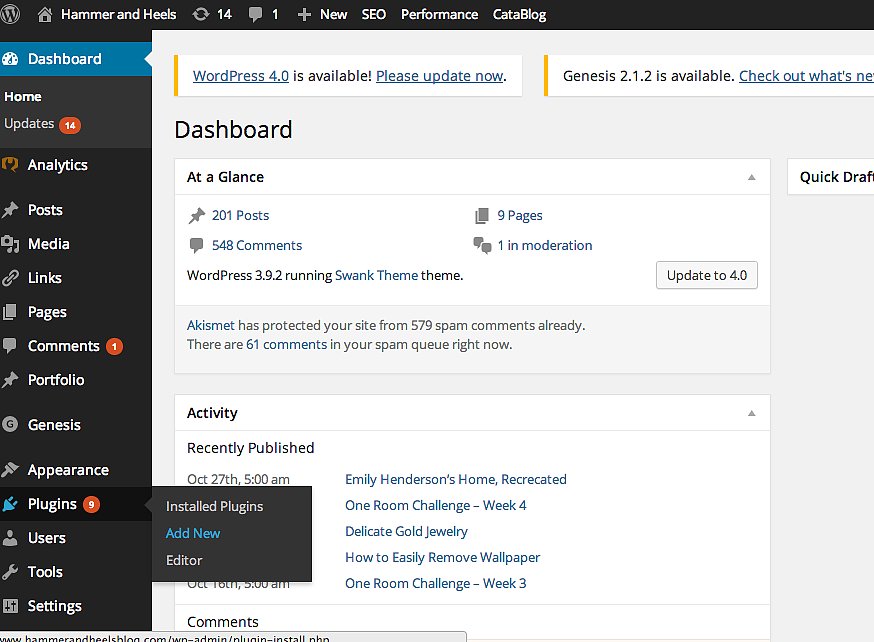
Task: Open the CataBlog admin bar menu
Action: 519,14
